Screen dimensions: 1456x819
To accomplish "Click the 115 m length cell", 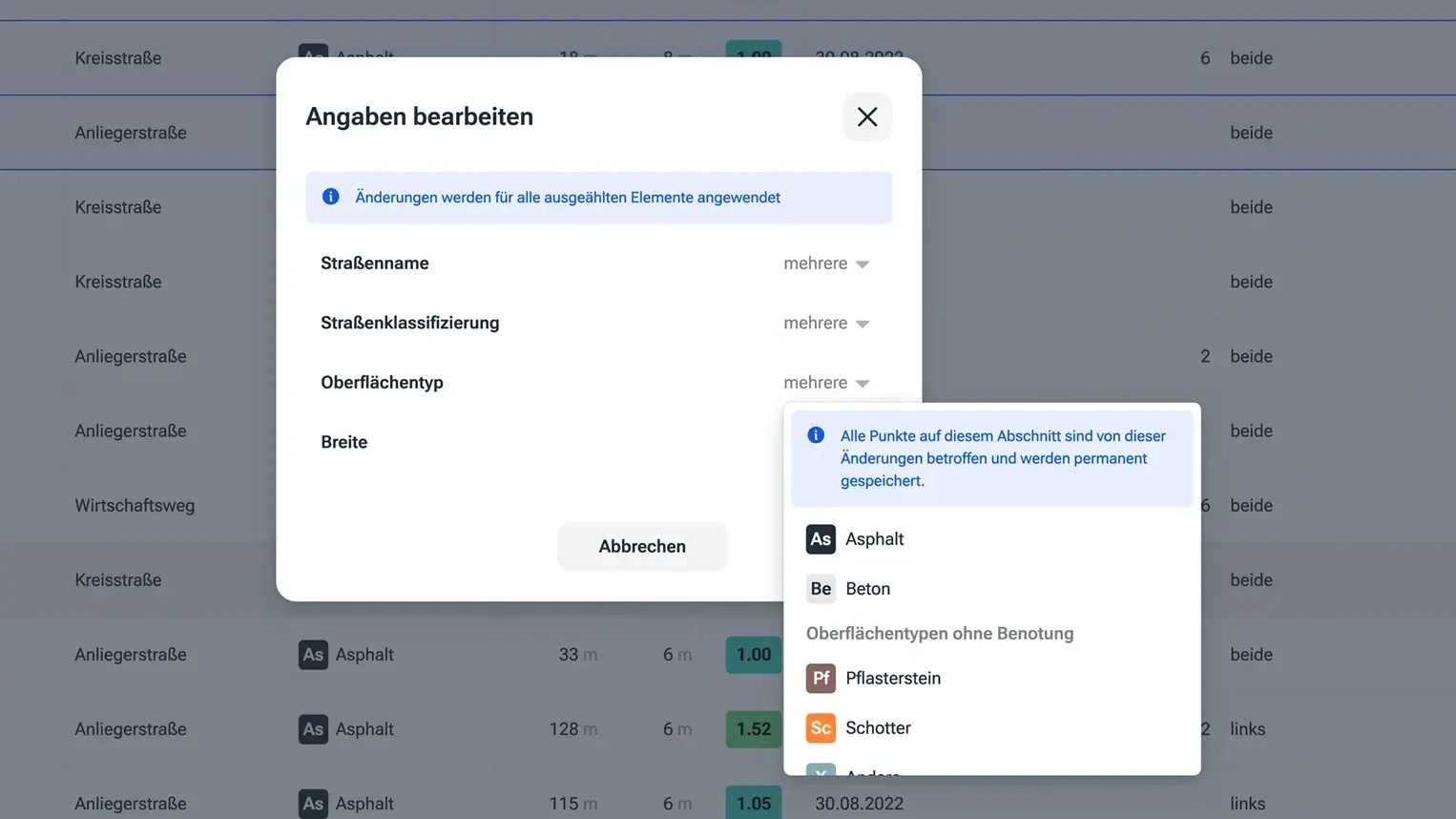I will point(573,804).
